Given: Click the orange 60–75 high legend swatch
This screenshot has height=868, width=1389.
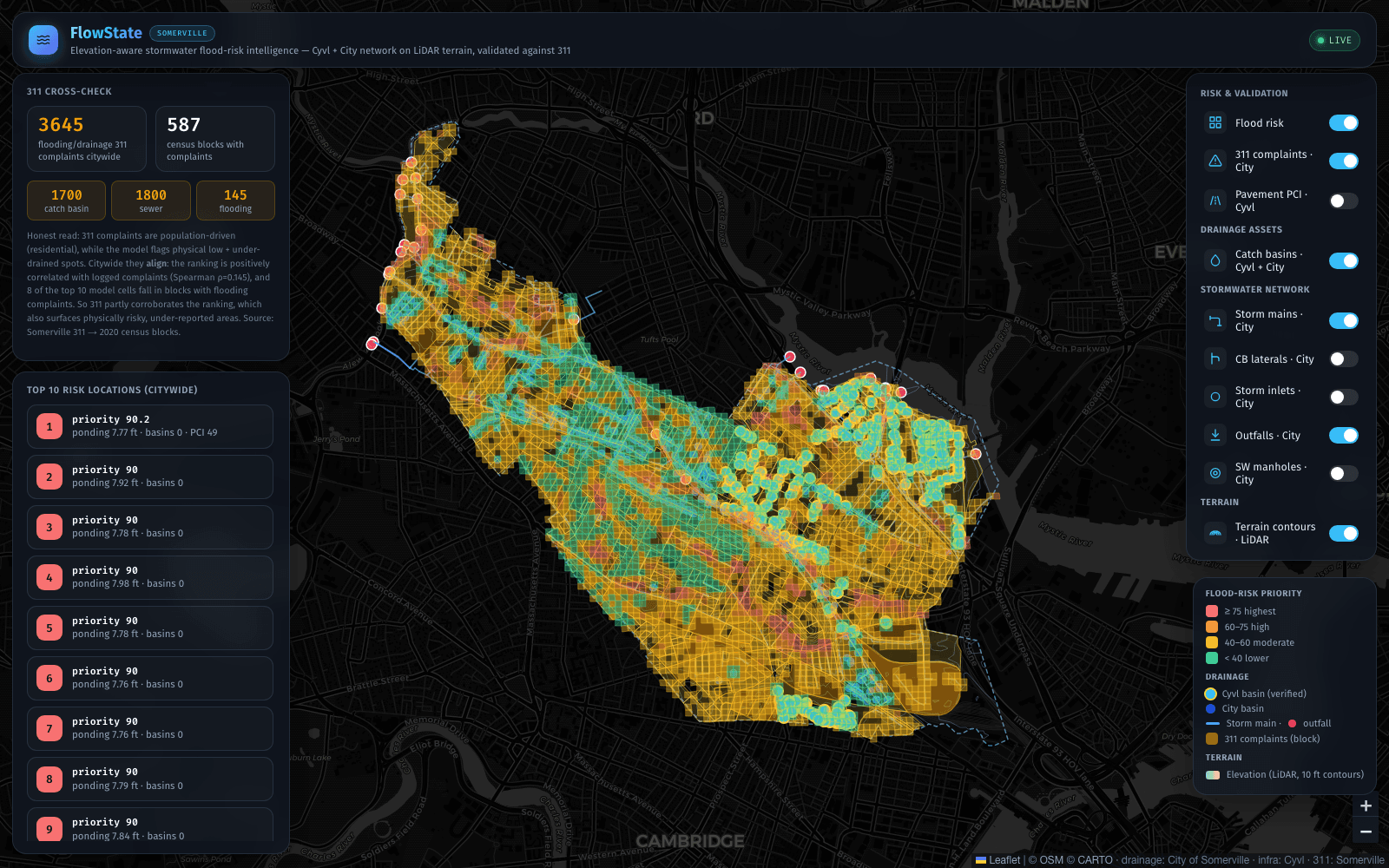Looking at the screenshot, I should [1212, 627].
